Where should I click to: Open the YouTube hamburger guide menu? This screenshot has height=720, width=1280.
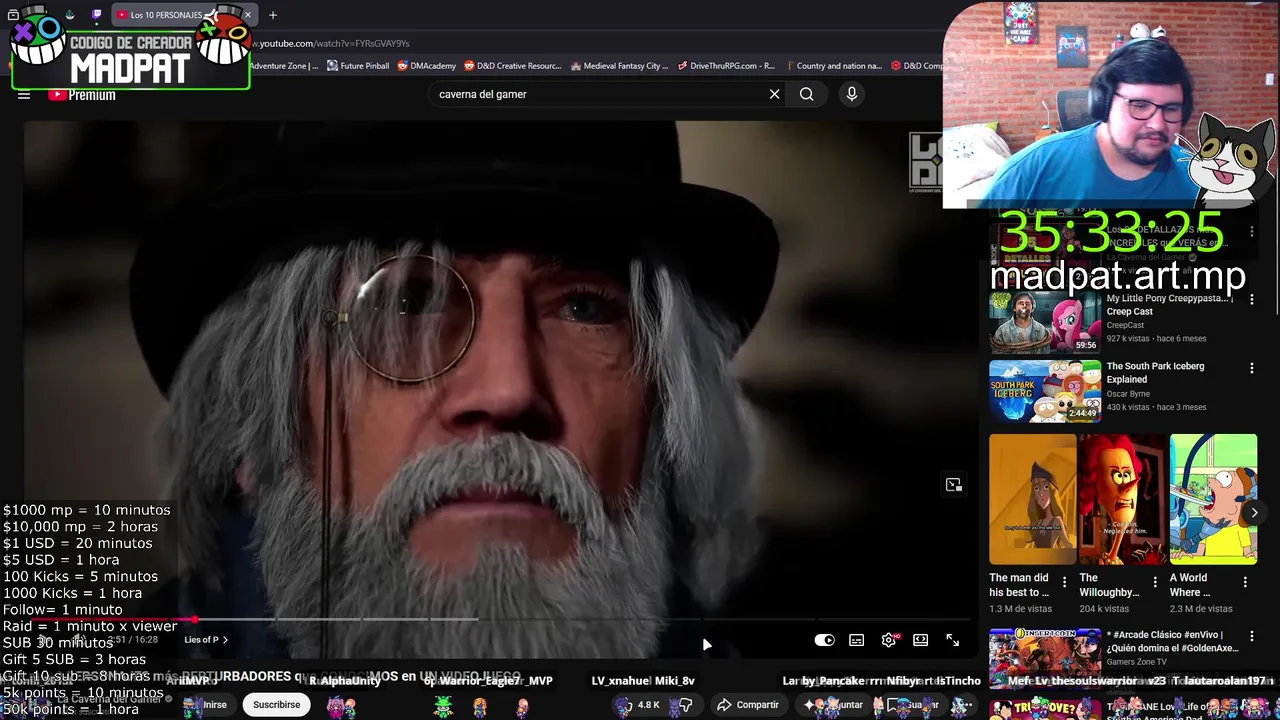click(24, 95)
